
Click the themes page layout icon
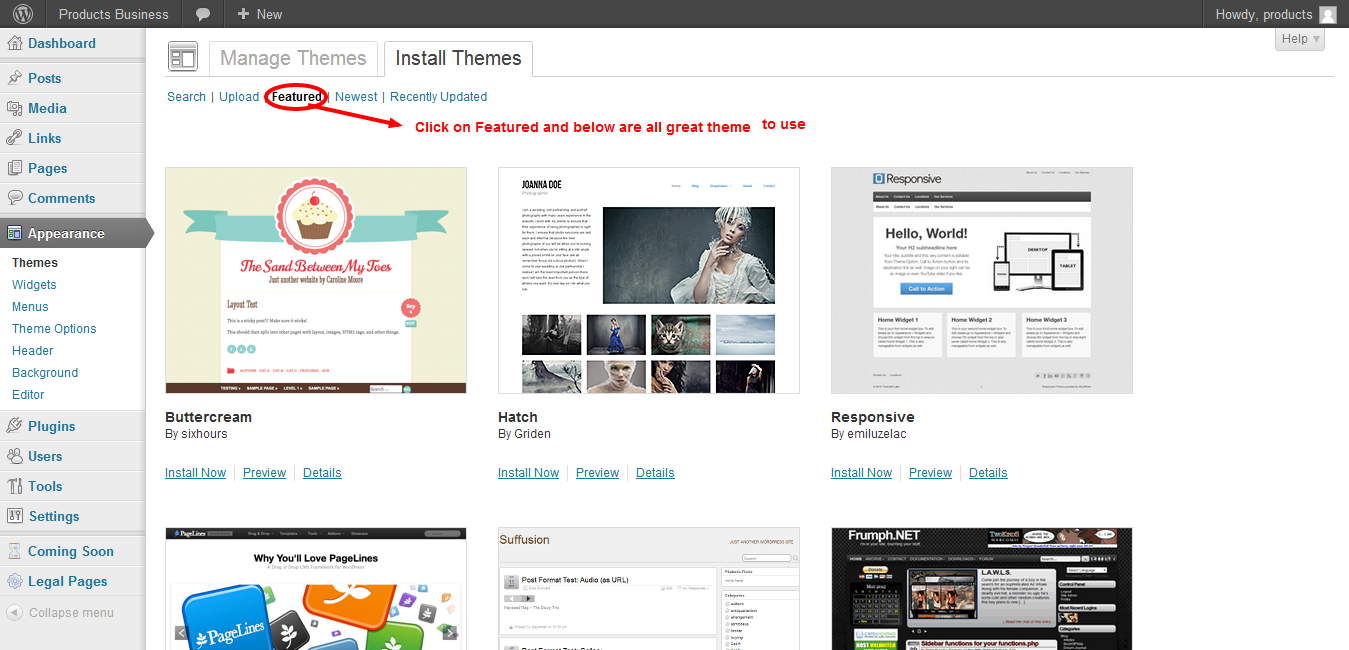(183, 58)
